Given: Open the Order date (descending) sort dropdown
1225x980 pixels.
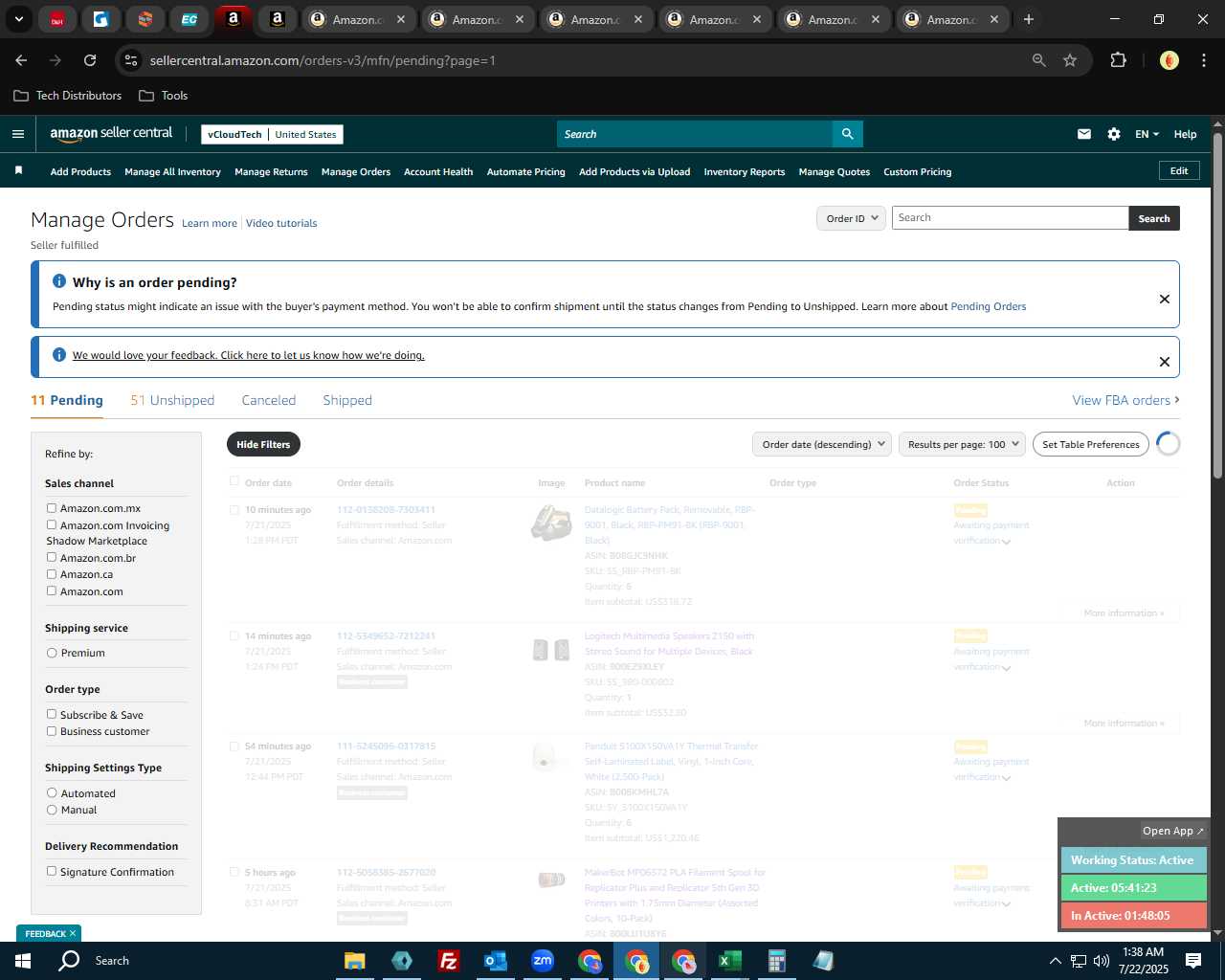Looking at the screenshot, I should [x=822, y=444].
